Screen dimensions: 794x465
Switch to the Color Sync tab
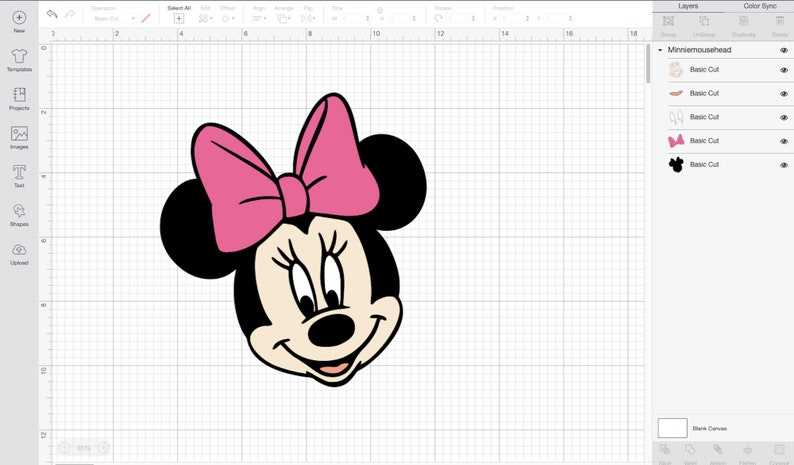(x=760, y=6)
